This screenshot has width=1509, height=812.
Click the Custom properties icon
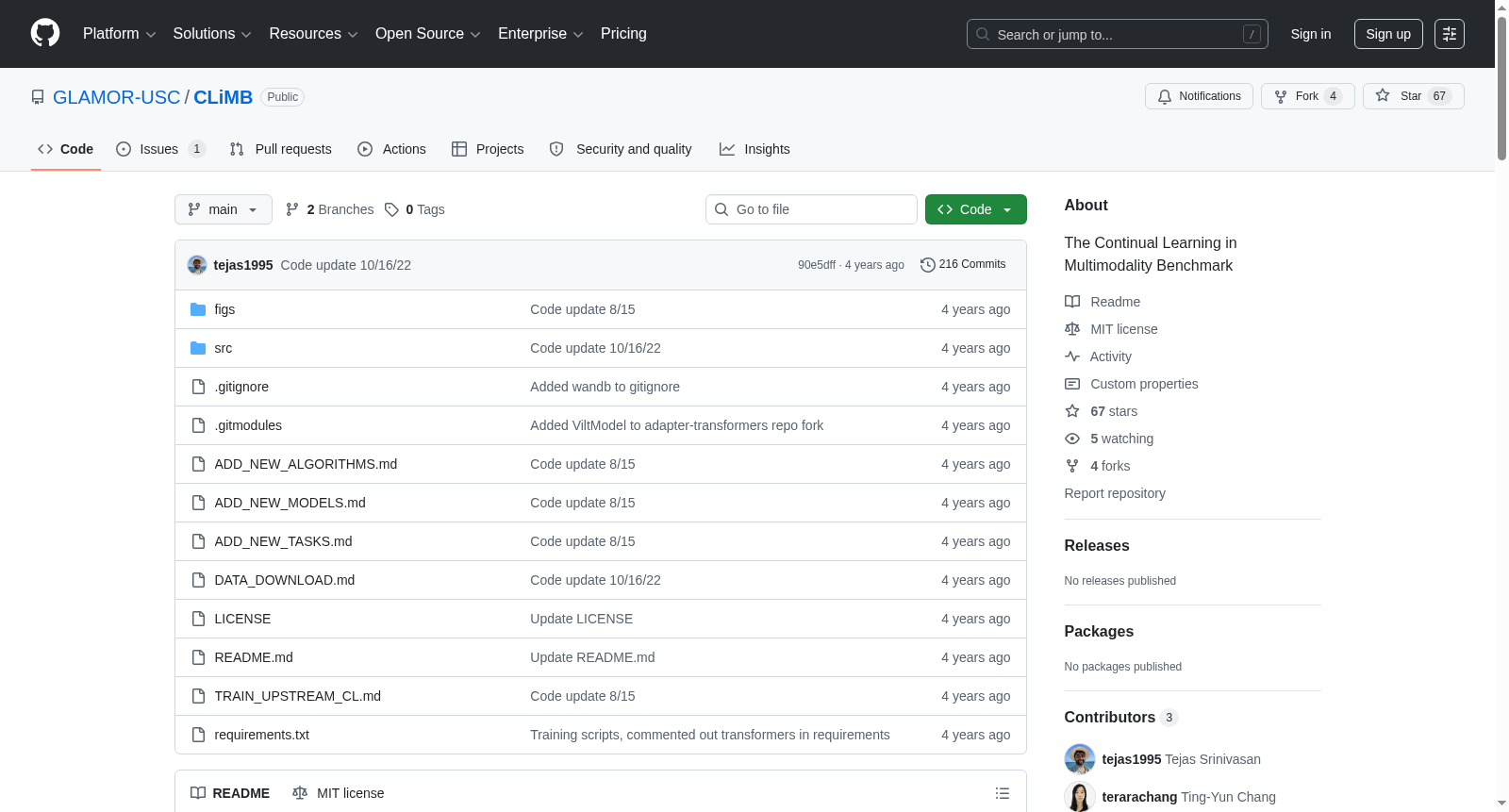(1072, 384)
